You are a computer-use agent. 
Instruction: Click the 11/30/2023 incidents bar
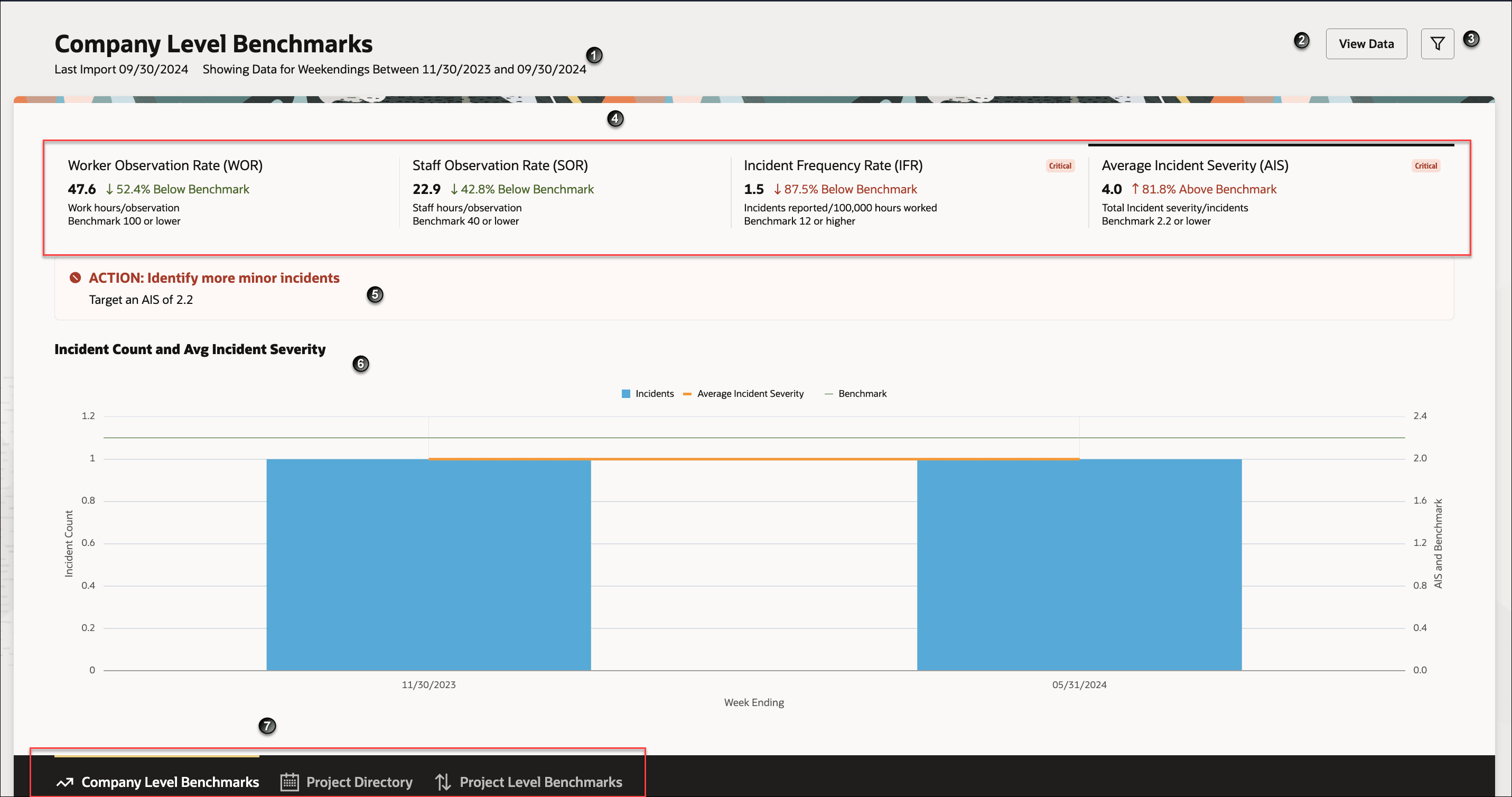pyautogui.click(x=428, y=564)
